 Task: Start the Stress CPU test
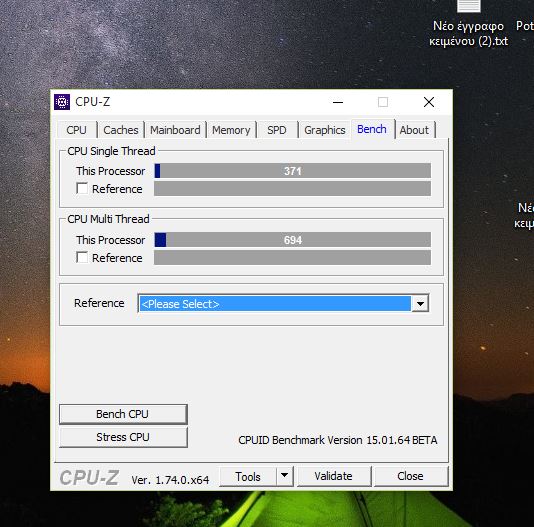123,437
